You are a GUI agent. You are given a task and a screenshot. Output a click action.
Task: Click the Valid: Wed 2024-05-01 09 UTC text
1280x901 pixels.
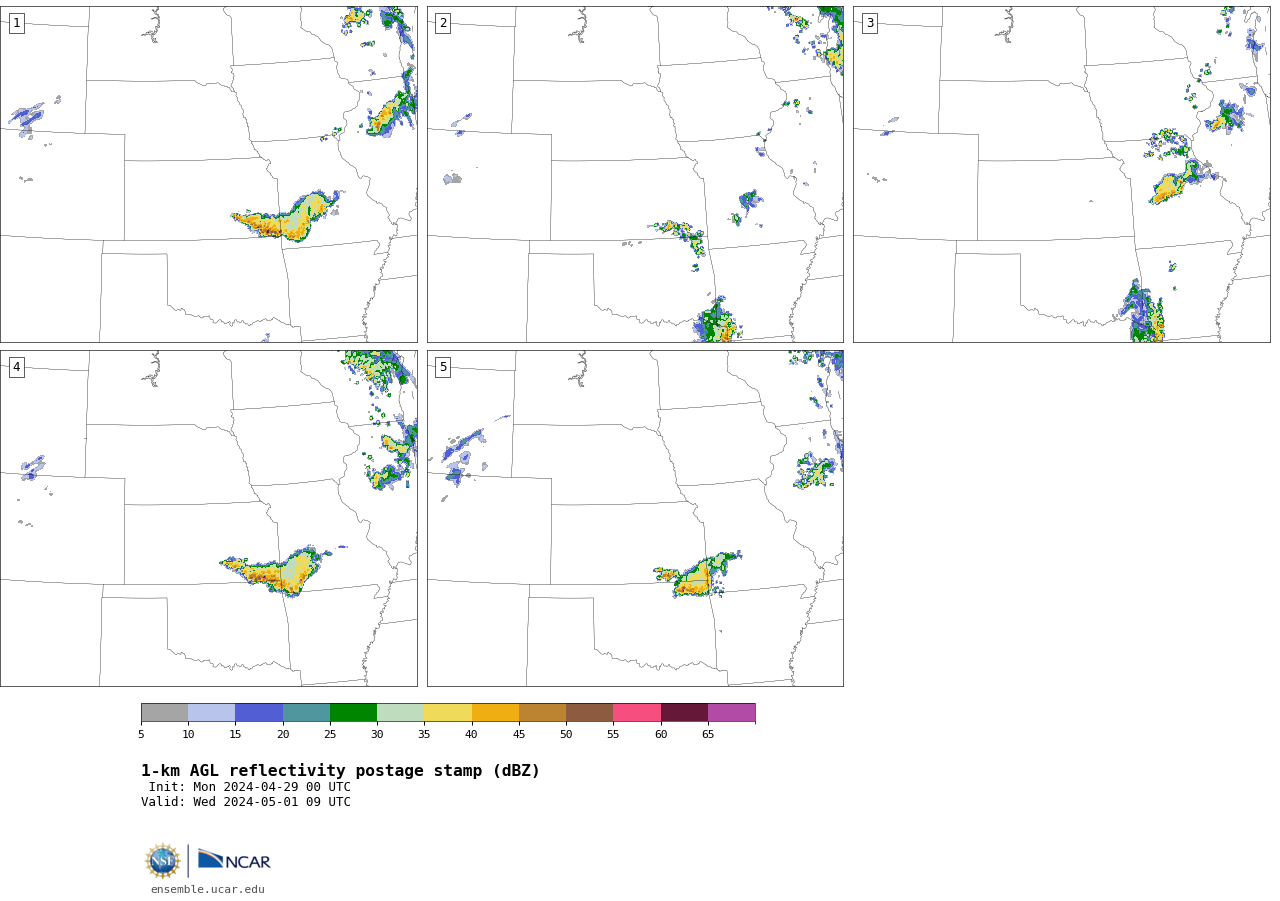246,802
